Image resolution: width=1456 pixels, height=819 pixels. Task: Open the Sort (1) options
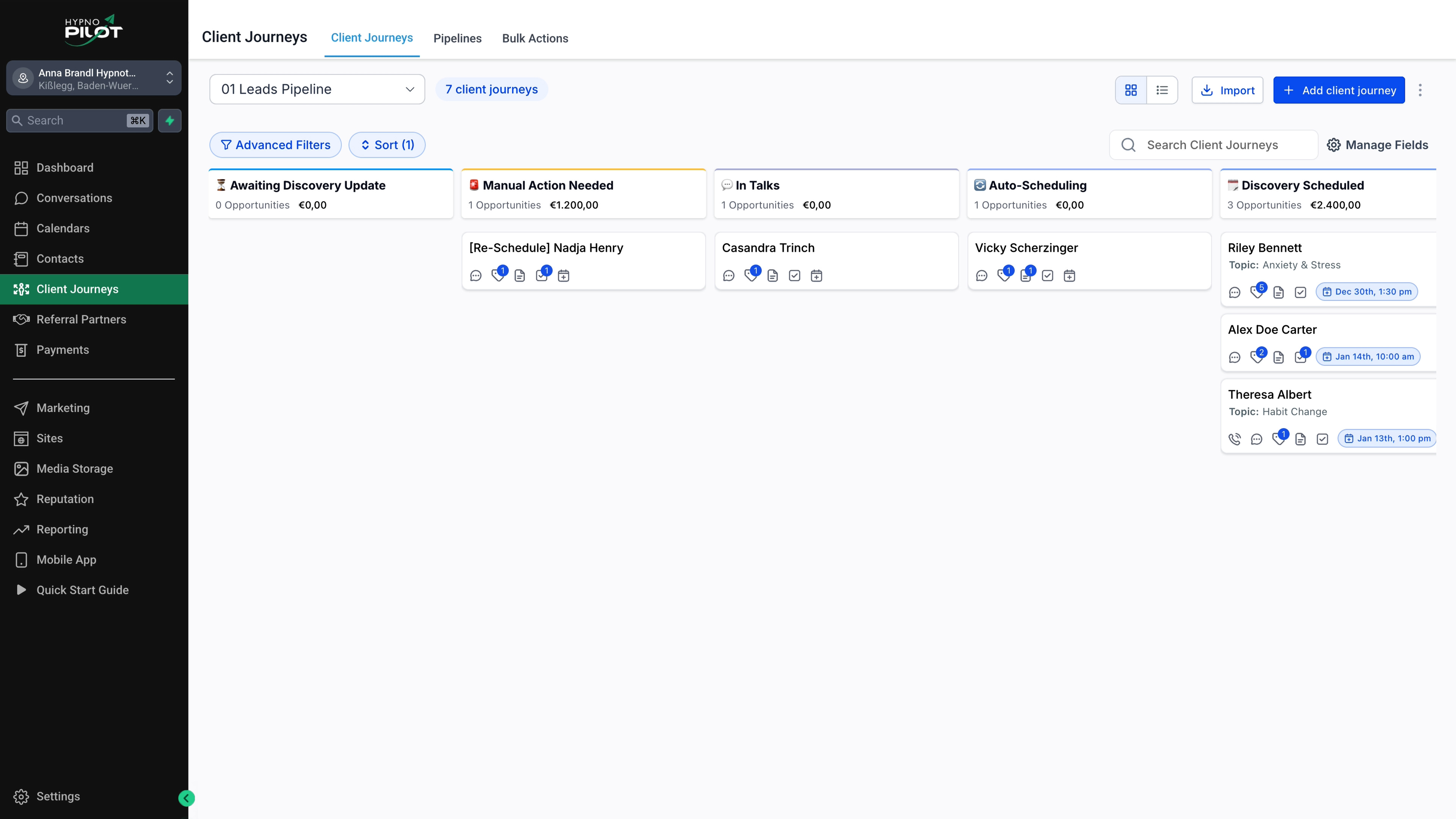pyautogui.click(x=387, y=145)
